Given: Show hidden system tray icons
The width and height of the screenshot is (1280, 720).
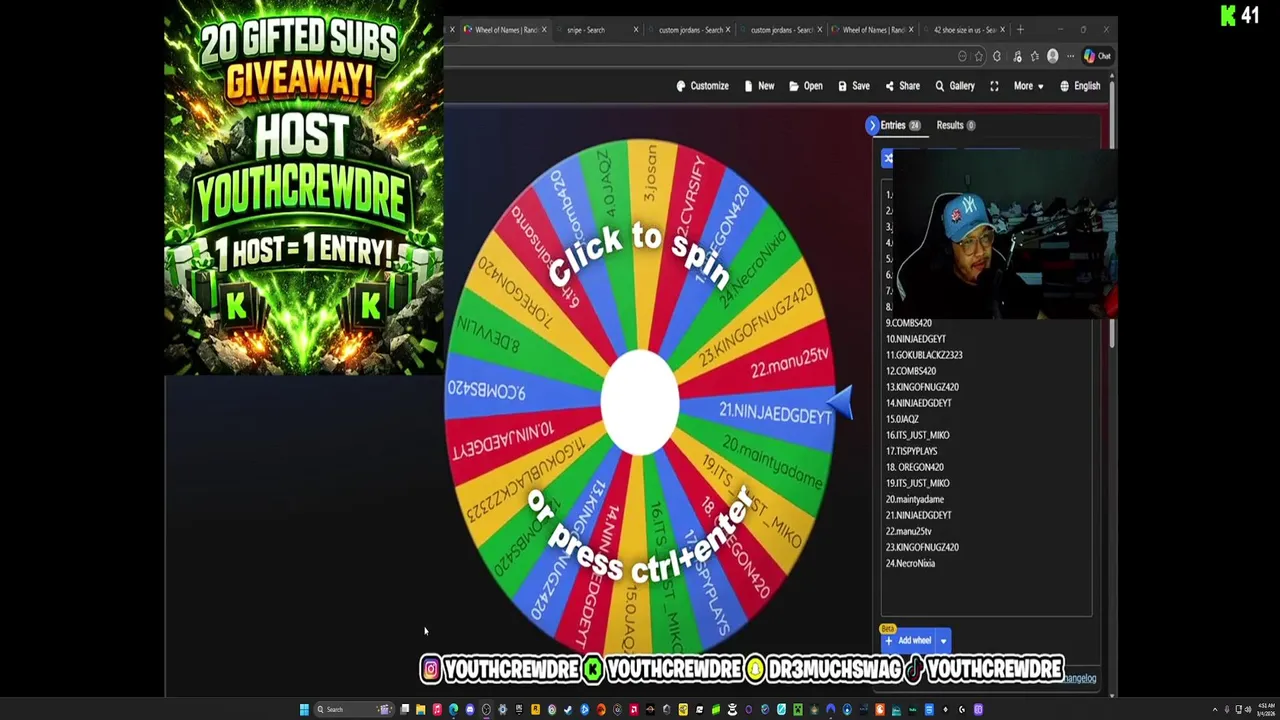Looking at the screenshot, I should click(1215, 710).
